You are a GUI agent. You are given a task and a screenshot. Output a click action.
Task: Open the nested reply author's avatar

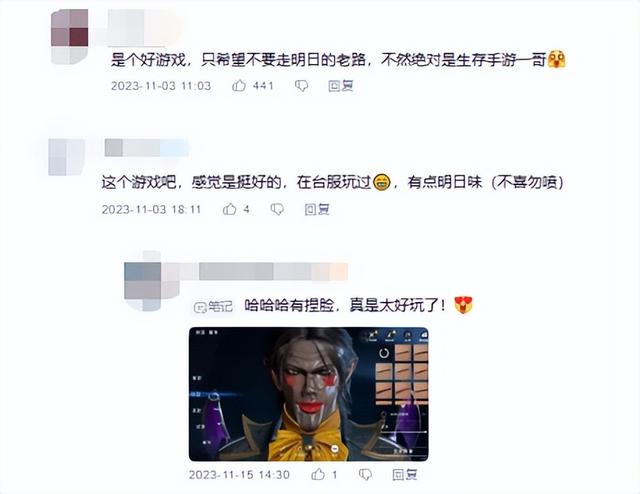pyautogui.click(x=142, y=280)
